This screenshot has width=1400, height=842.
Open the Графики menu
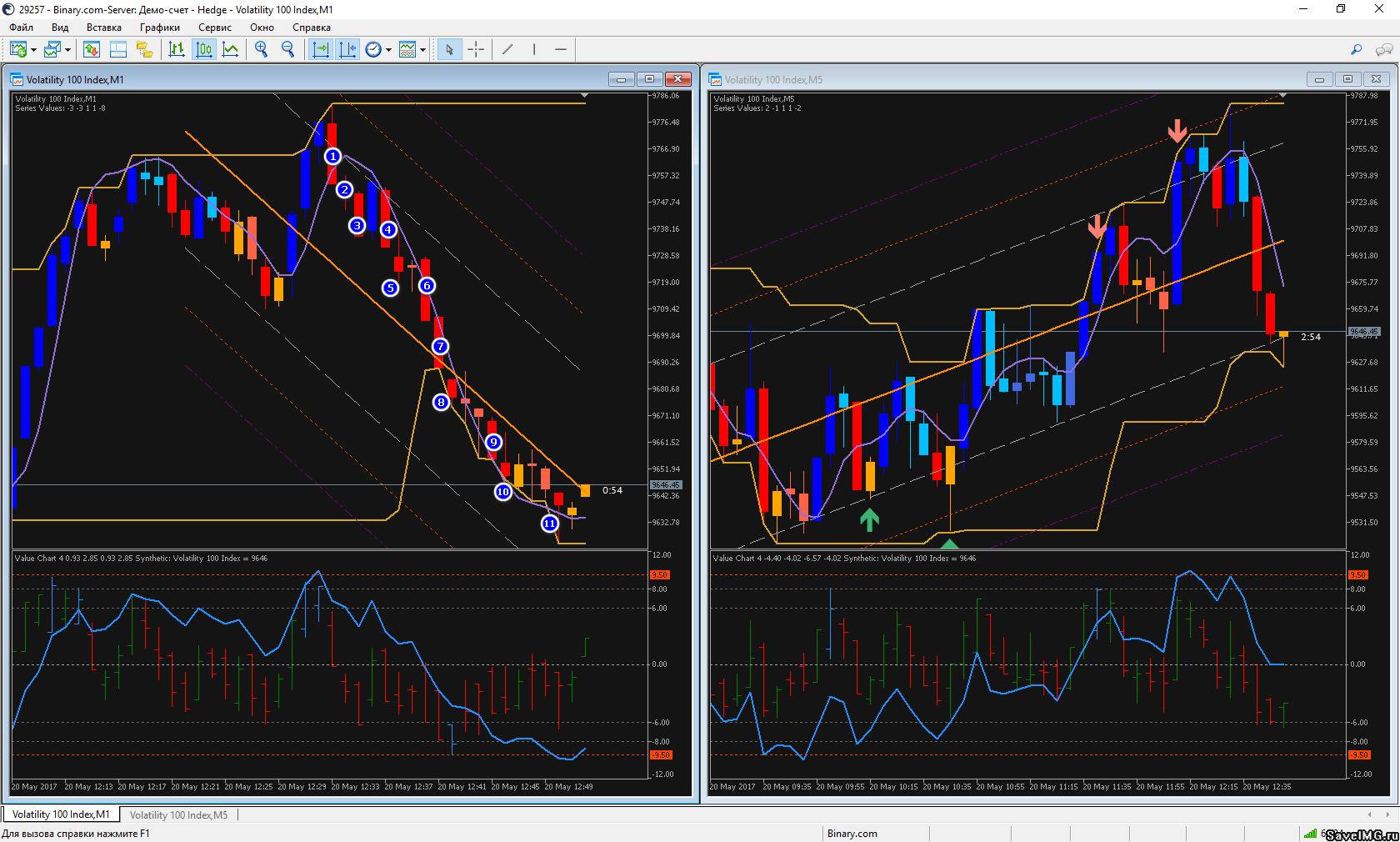[159, 28]
